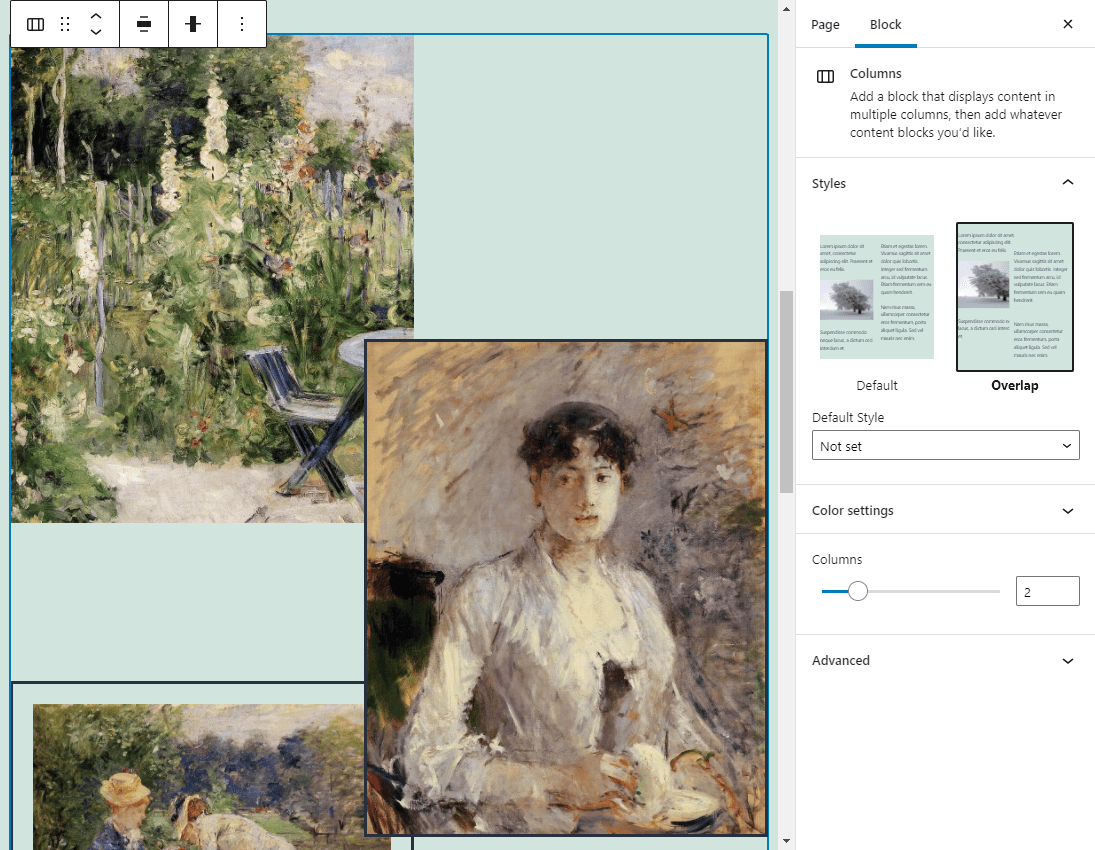Click the Columns block type icon in toolbar

point(35,25)
